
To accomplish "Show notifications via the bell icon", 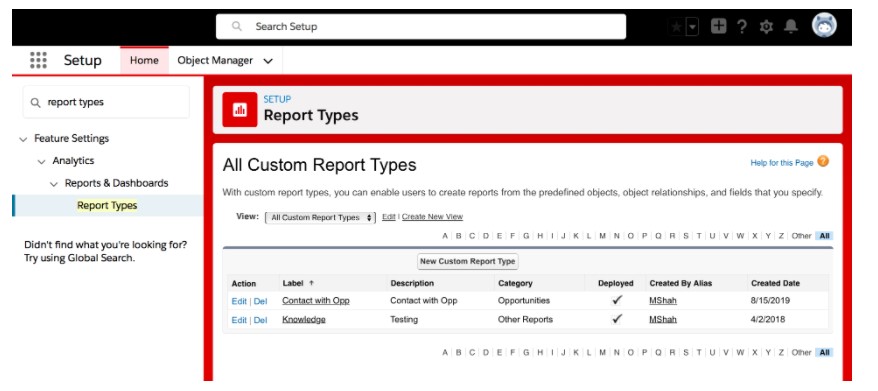I will coord(791,26).
